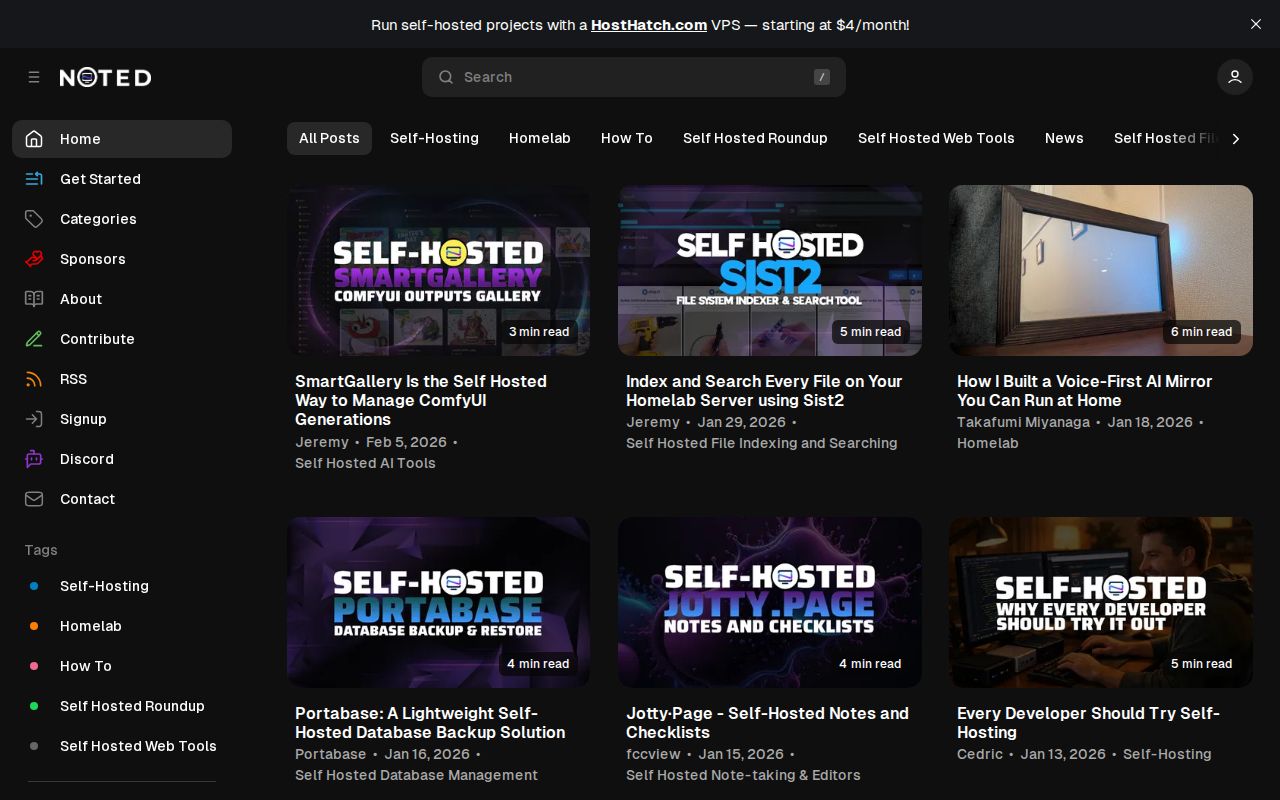Toggle the sidebar hamburger menu
Screen dimensions: 1280x800
click(x=34, y=77)
